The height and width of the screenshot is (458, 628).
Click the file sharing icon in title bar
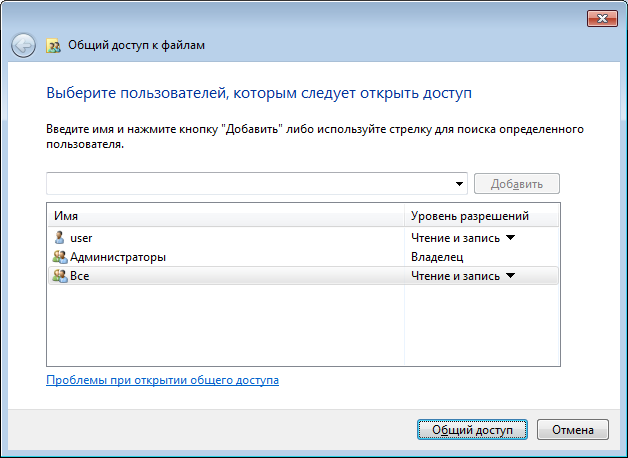[x=54, y=45]
